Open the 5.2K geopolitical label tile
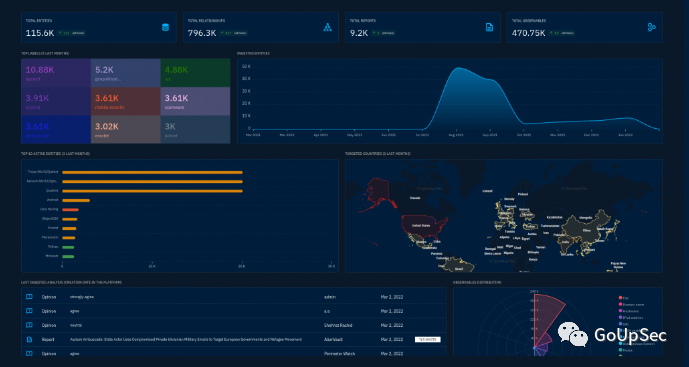The height and width of the screenshot is (367, 689). click(126, 73)
